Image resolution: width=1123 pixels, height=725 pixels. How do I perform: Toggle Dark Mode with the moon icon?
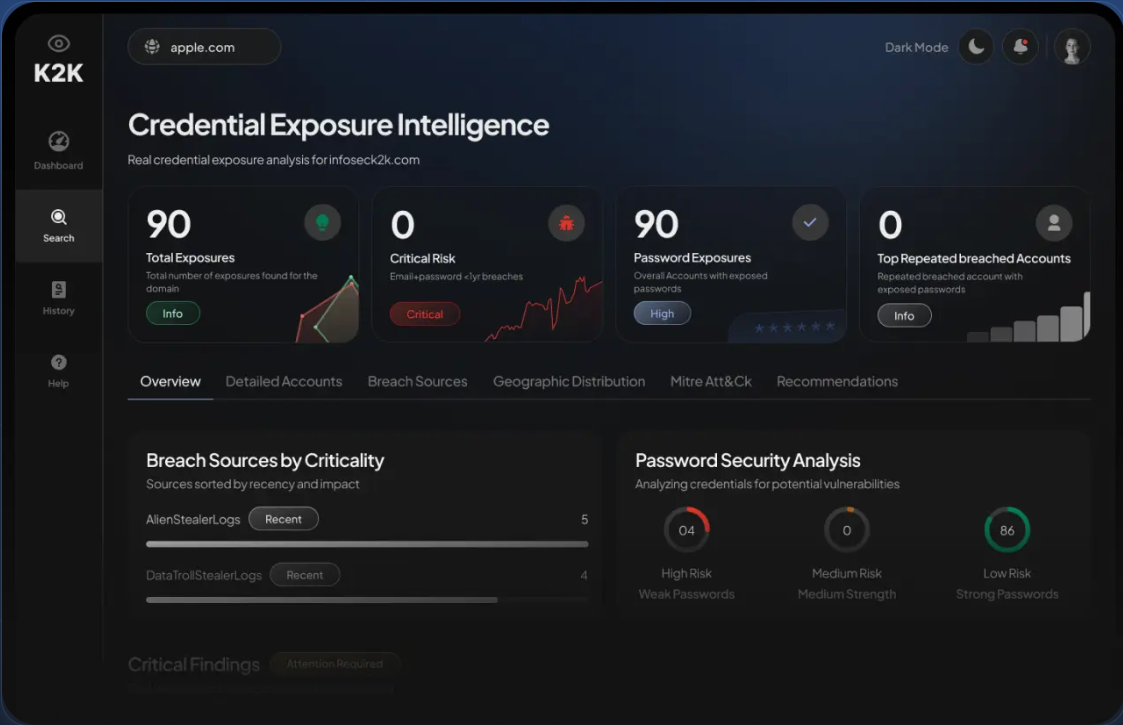pyautogui.click(x=974, y=46)
